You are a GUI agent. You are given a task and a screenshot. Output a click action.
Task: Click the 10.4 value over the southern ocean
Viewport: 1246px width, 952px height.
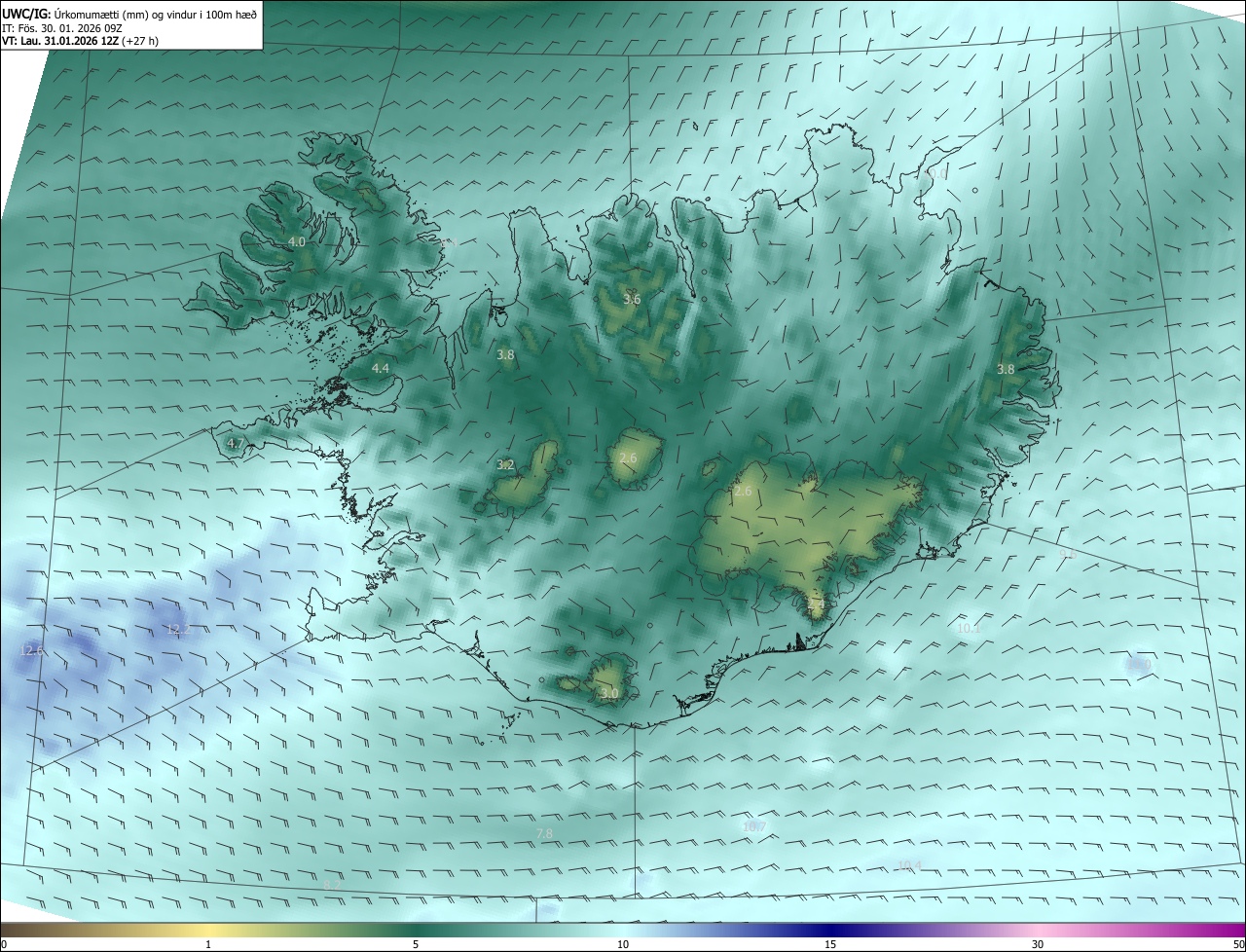(909, 864)
